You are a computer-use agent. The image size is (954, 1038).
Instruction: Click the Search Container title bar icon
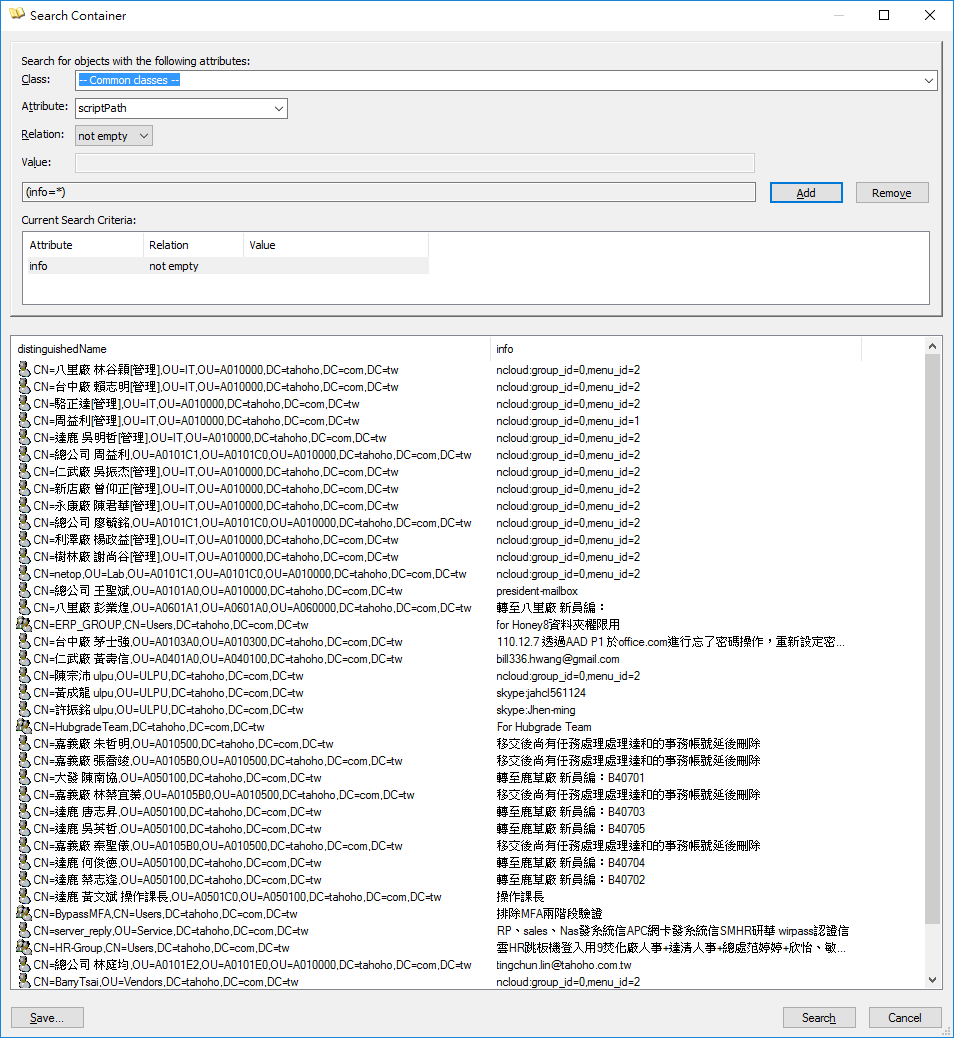[16, 16]
